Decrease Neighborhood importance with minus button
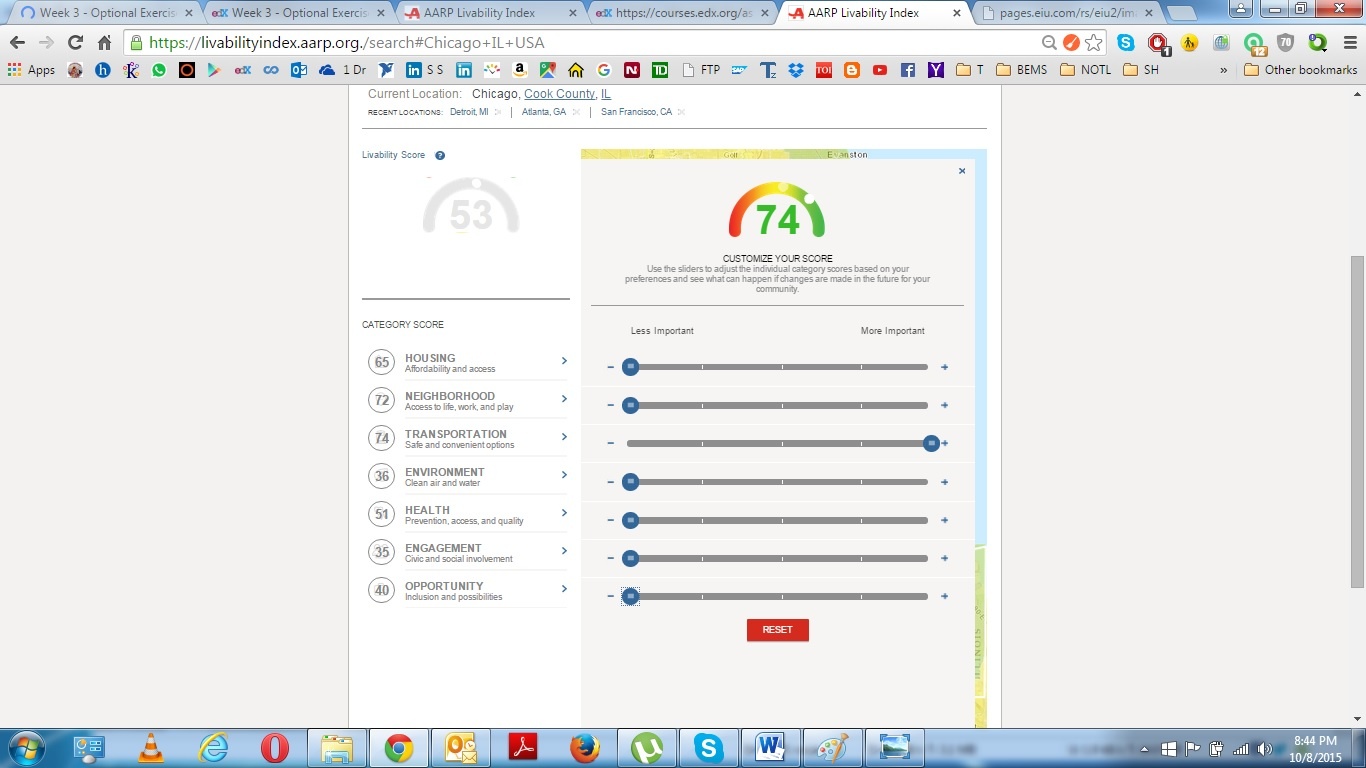 tap(610, 405)
